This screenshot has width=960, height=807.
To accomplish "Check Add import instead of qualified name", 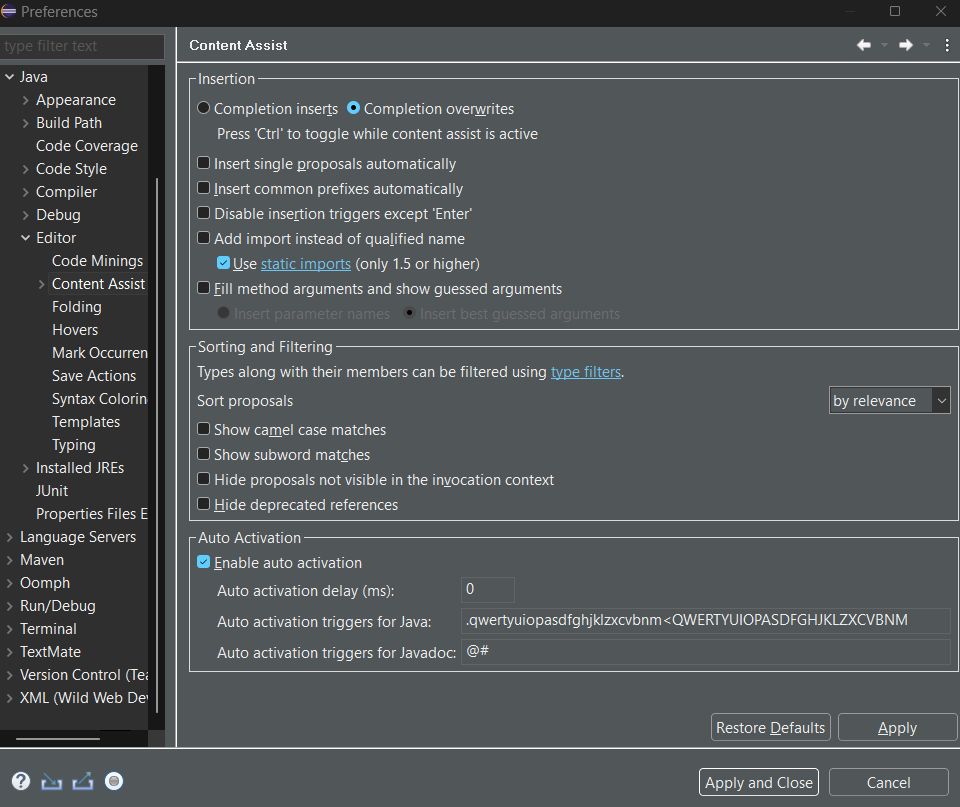I will pyautogui.click(x=203, y=238).
